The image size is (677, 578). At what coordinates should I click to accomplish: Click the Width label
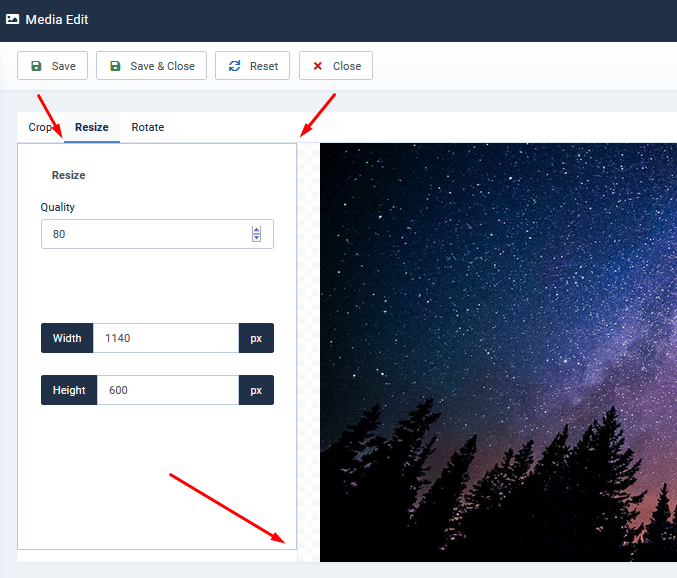click(x=67, y=338)
